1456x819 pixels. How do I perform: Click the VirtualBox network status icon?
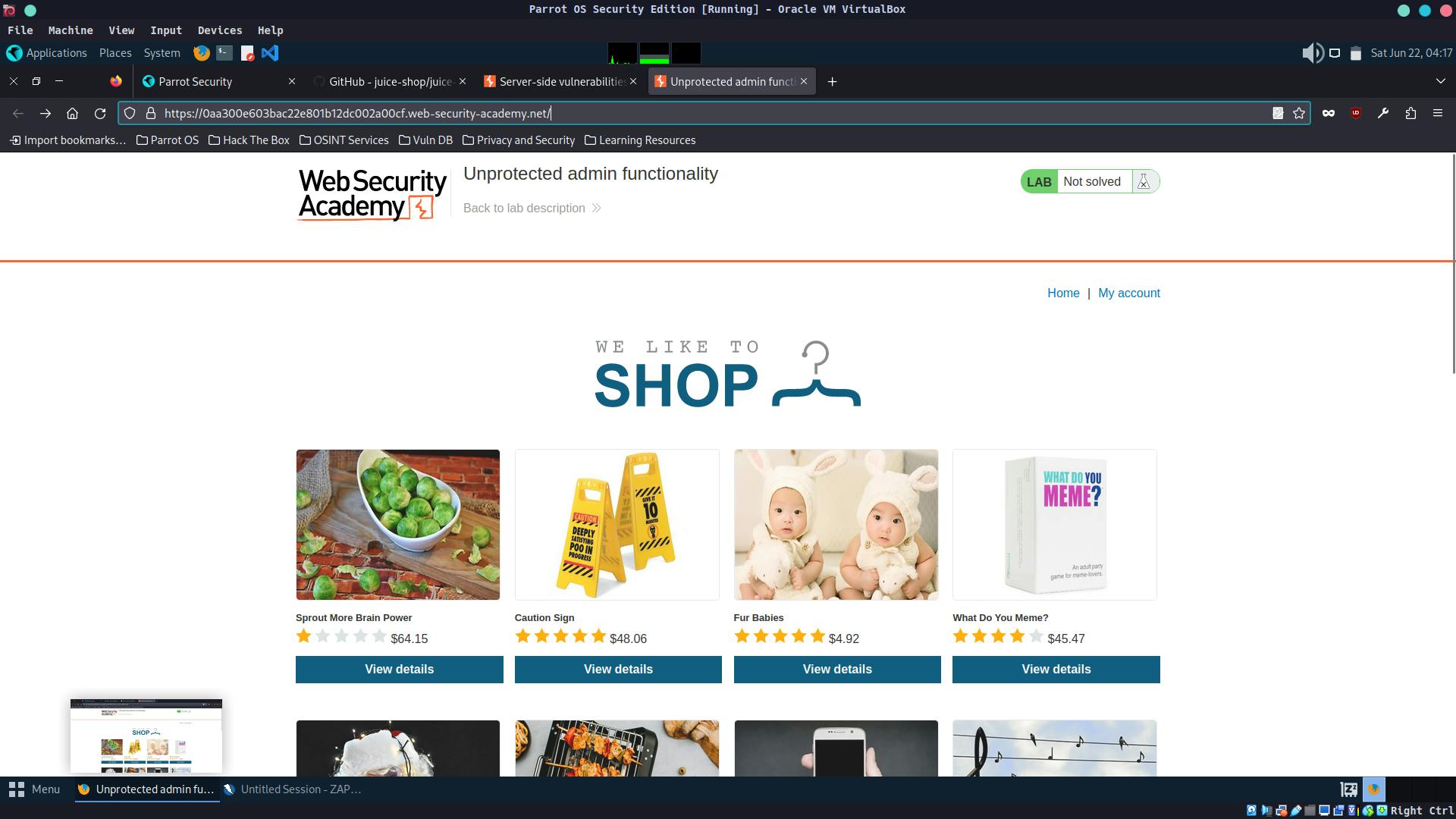pyautogui.click(x=1281, y=810)
